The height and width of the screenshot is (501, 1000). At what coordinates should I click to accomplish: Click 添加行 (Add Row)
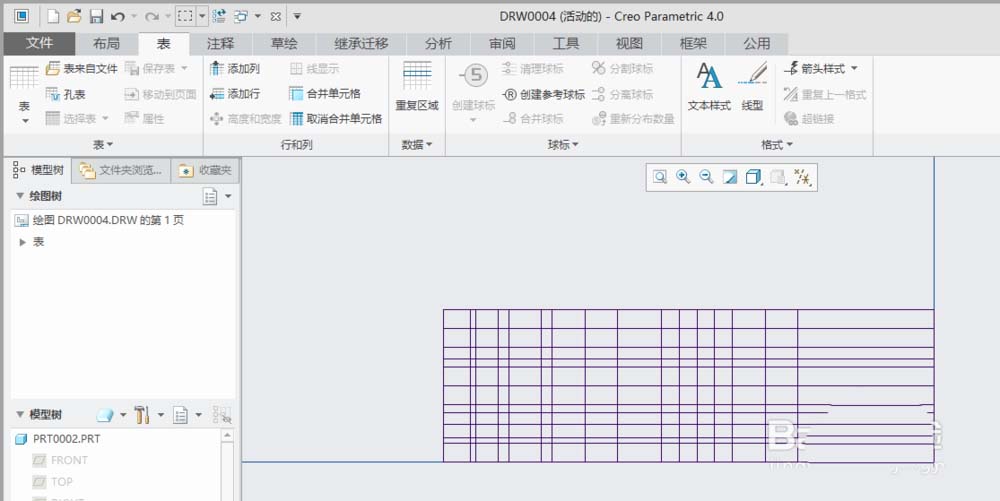tap(235, 94)
